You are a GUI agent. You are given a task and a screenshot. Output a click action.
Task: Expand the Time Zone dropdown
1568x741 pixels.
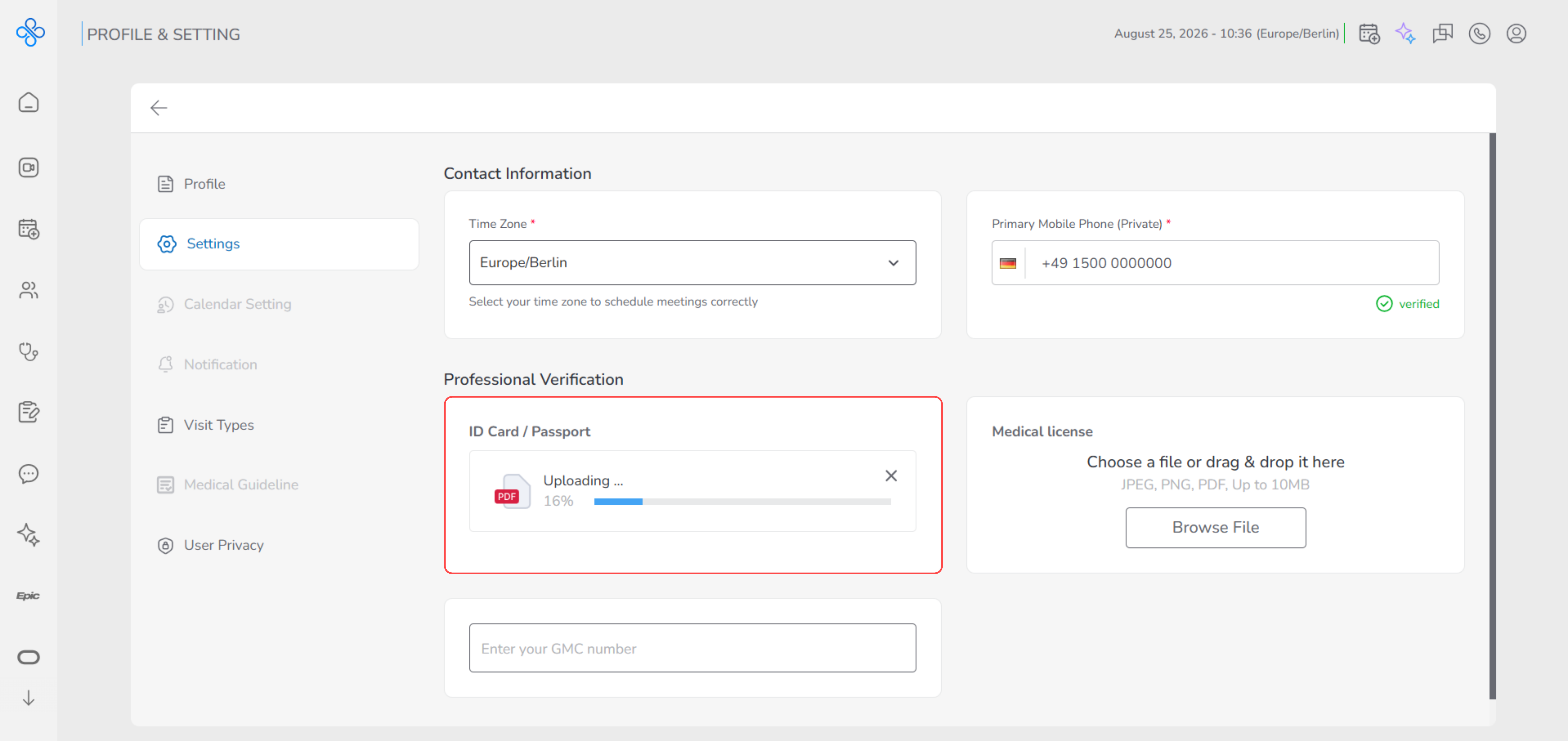[692, 262]
